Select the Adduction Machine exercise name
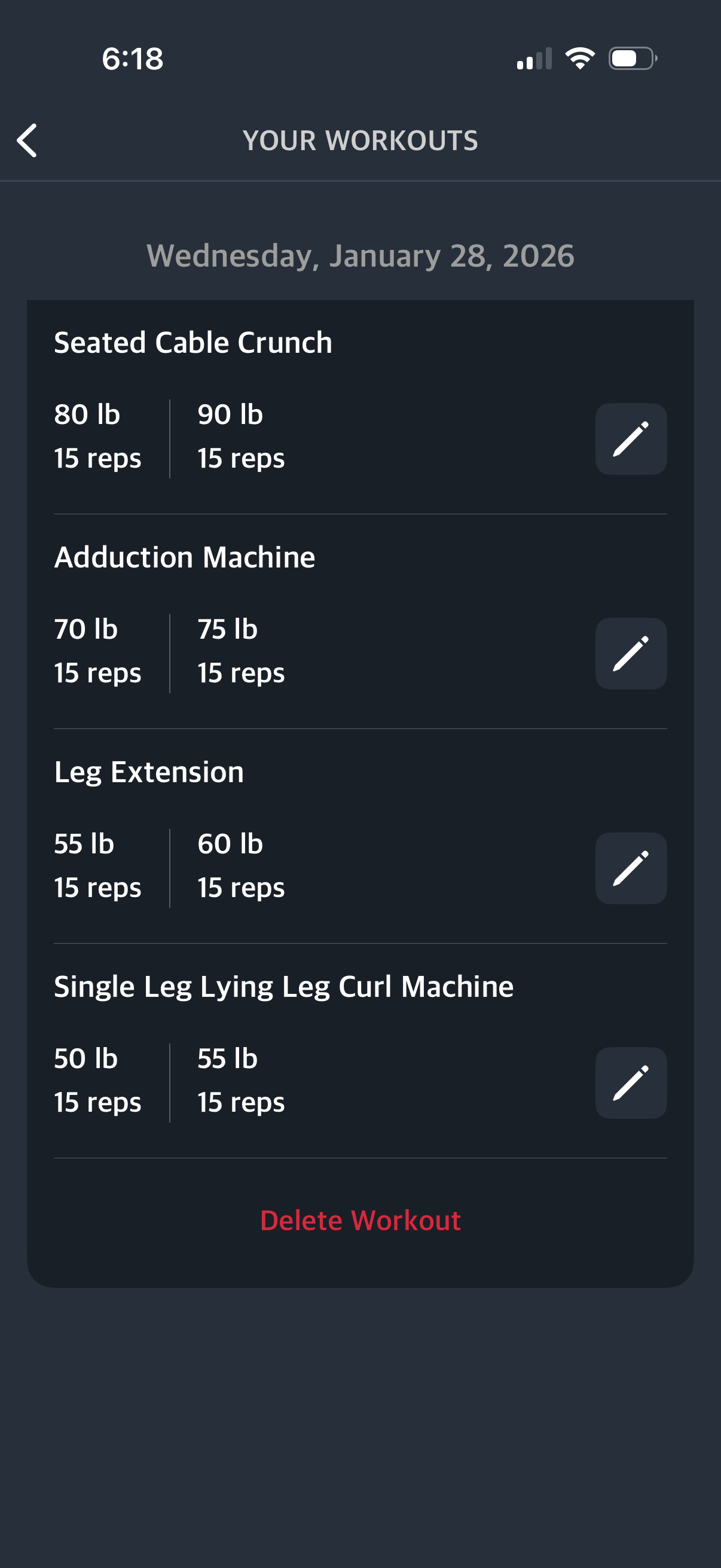The height and width of the screenshot is (1568, 721). [x=184, y=557]
